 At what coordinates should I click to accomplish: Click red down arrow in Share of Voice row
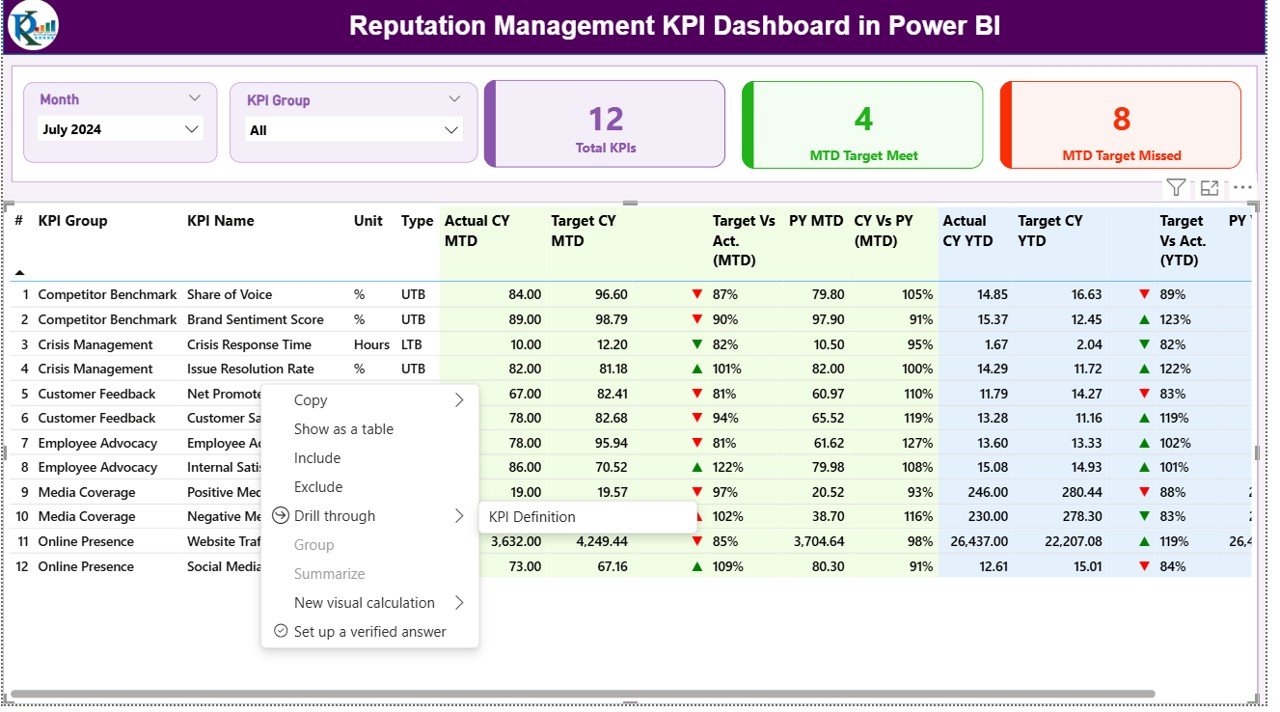[x=697, y=295]
